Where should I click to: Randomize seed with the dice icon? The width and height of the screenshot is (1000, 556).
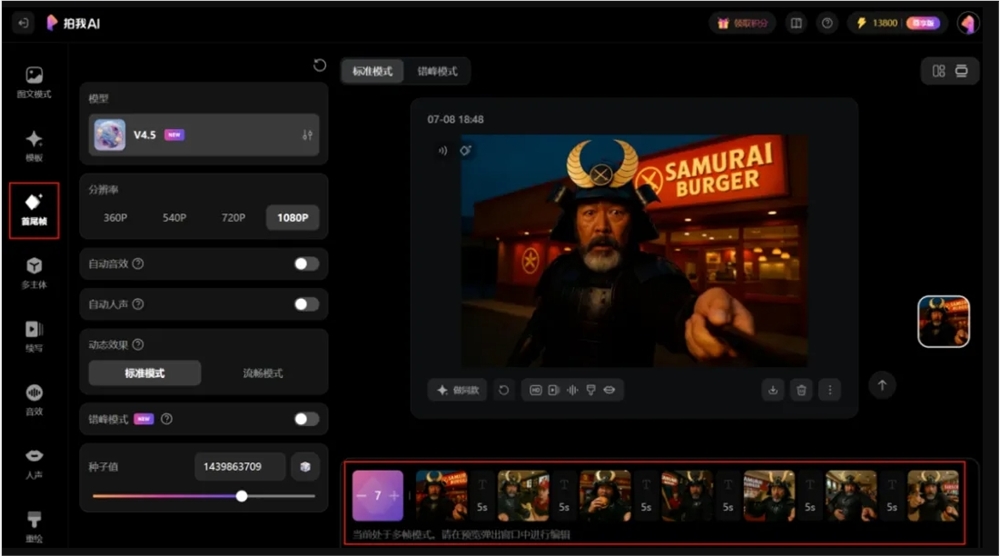click(x=305, y=466)
